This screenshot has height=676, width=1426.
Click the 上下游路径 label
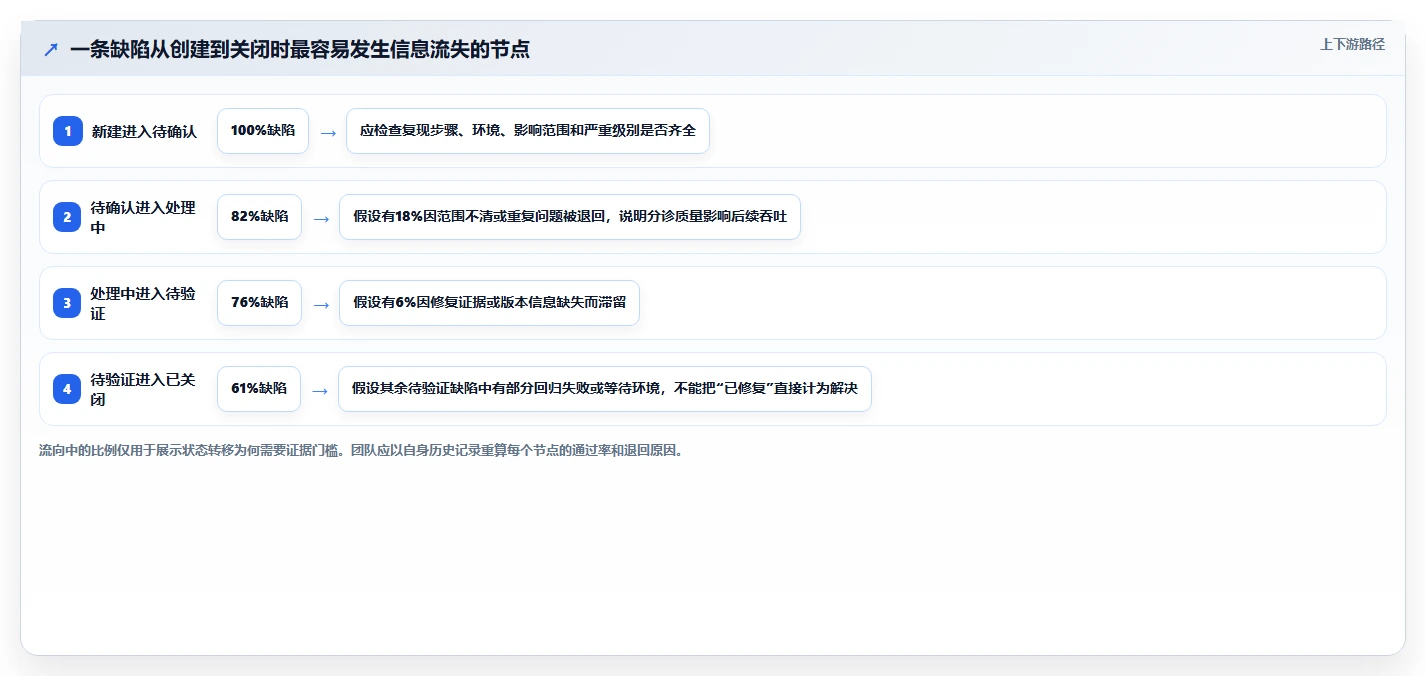1352,44
